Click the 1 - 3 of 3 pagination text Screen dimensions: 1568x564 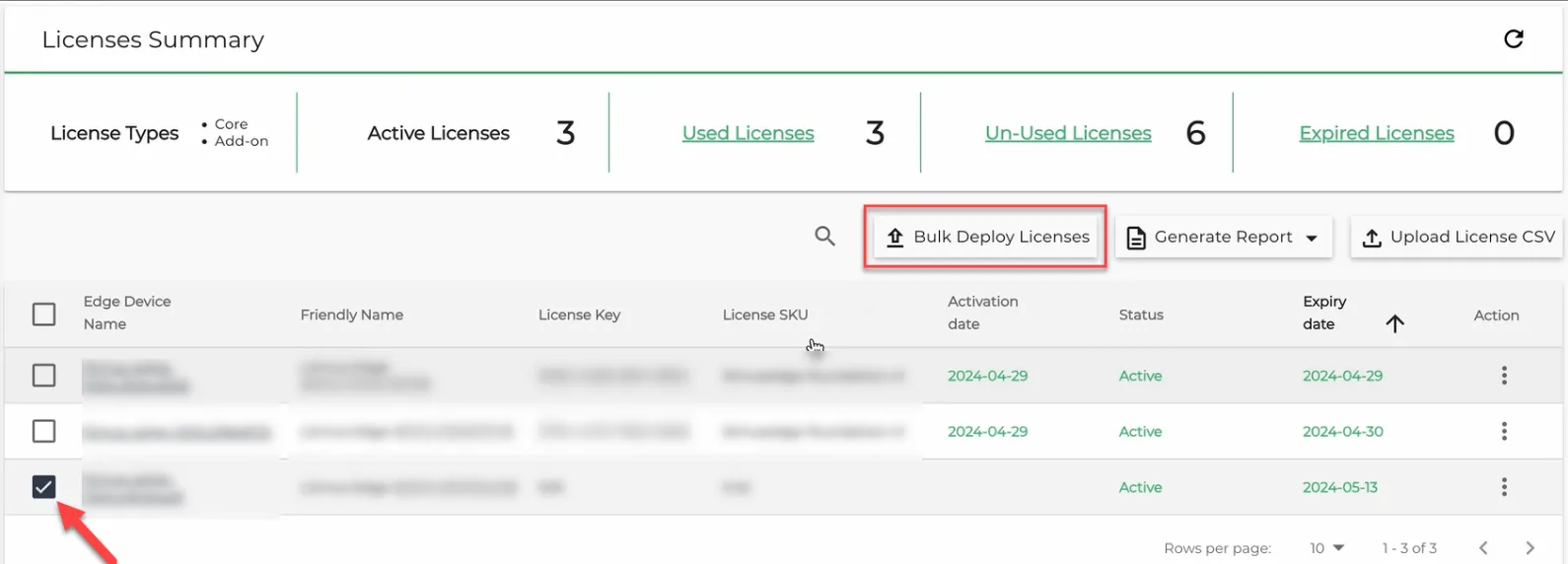coord(1409,548)
